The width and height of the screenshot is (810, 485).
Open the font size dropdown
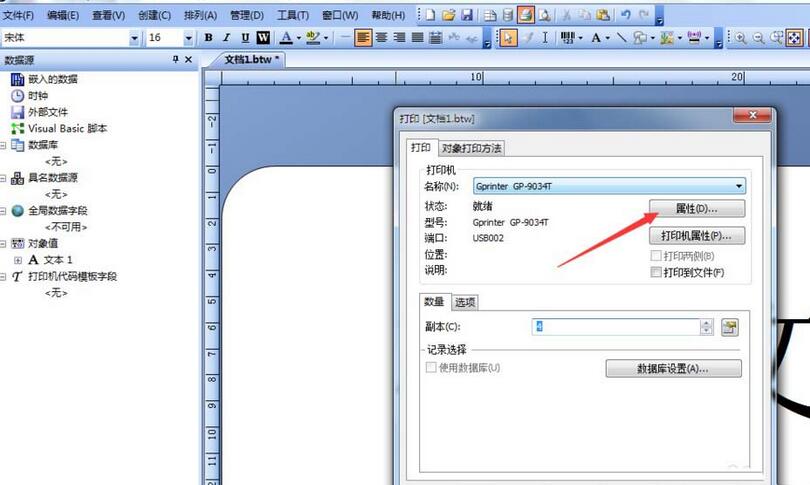[188, 38]
